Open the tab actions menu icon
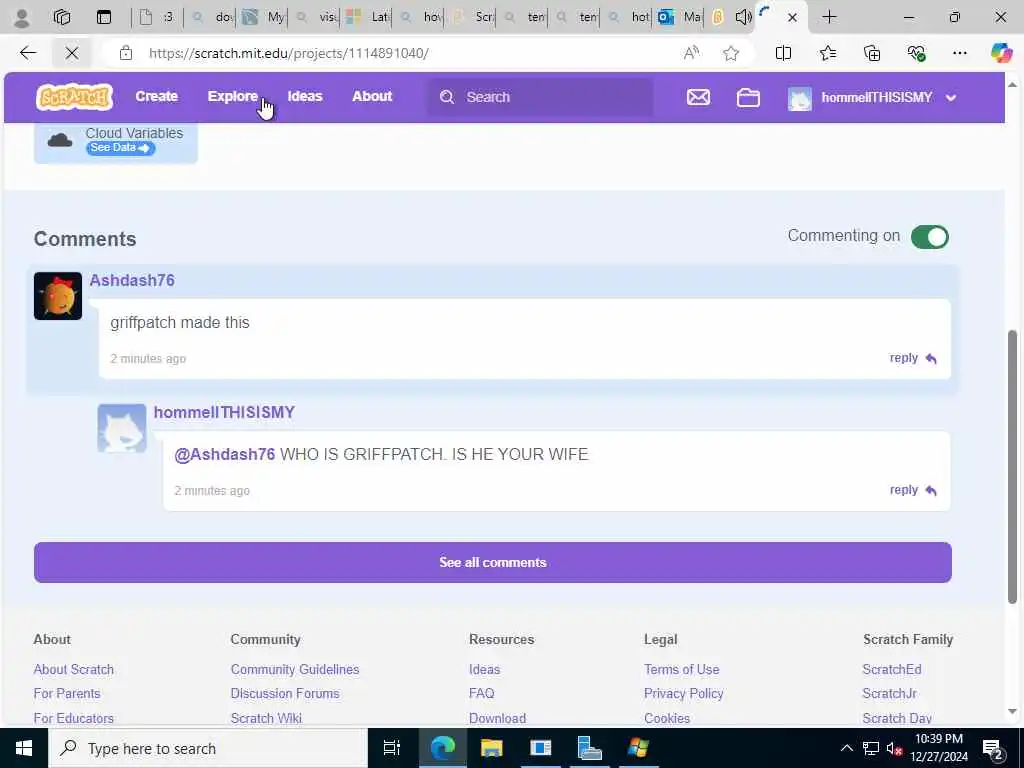Image resolution: width=1024 pixels, height=768 pixels. [104, 17]
